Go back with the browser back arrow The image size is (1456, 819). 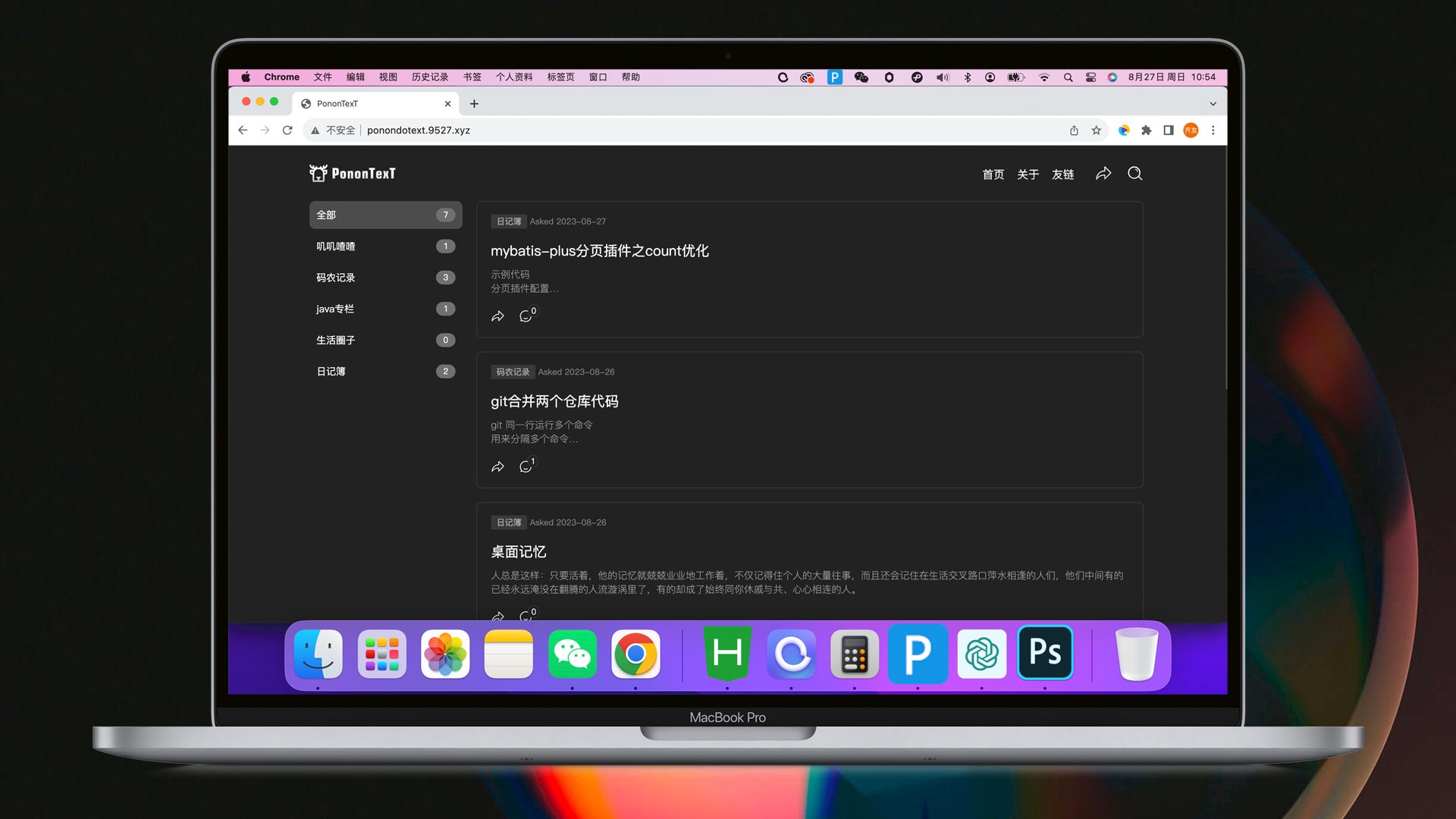point(243,130)
